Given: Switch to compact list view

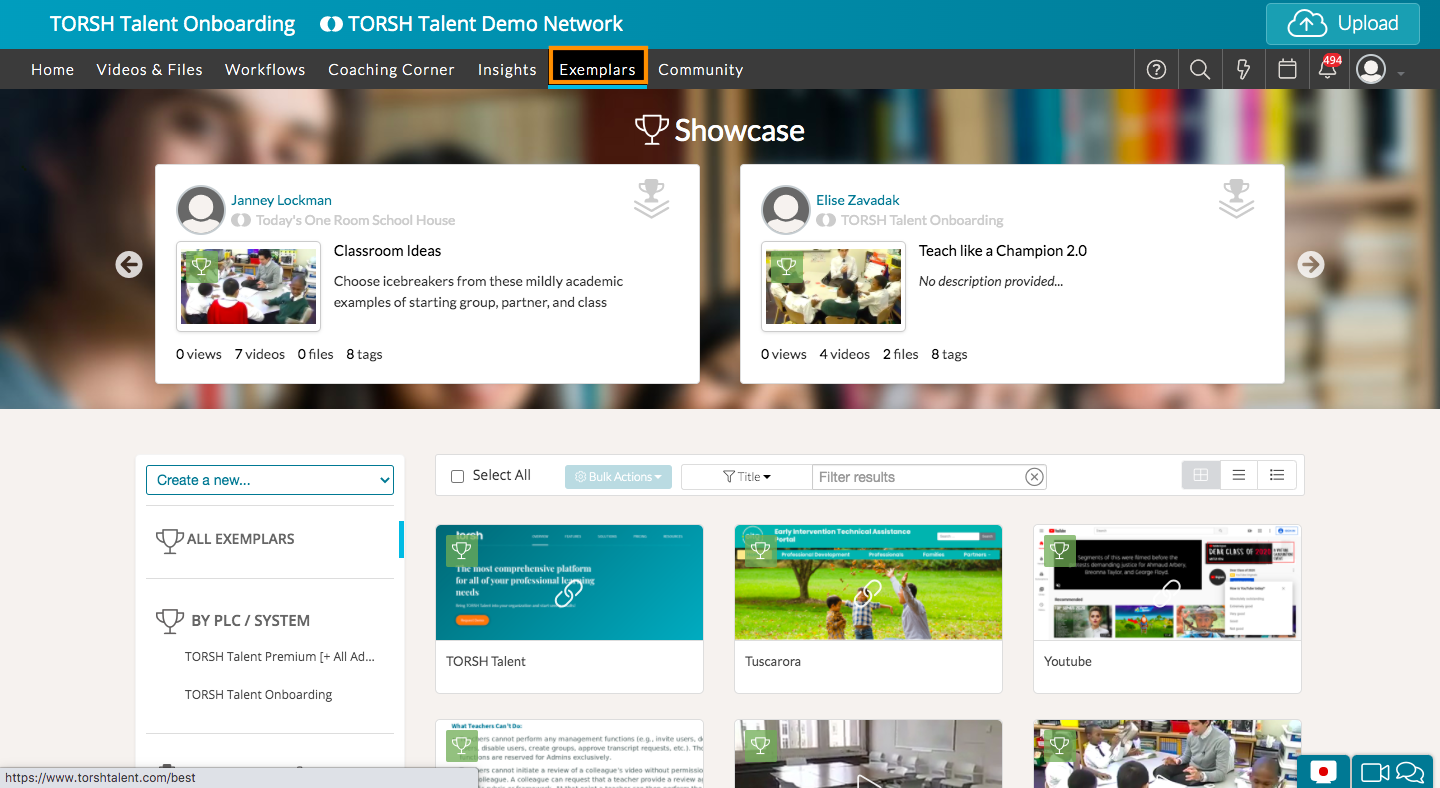Looking at the screenshot, I should click(x=1239, y=475).
